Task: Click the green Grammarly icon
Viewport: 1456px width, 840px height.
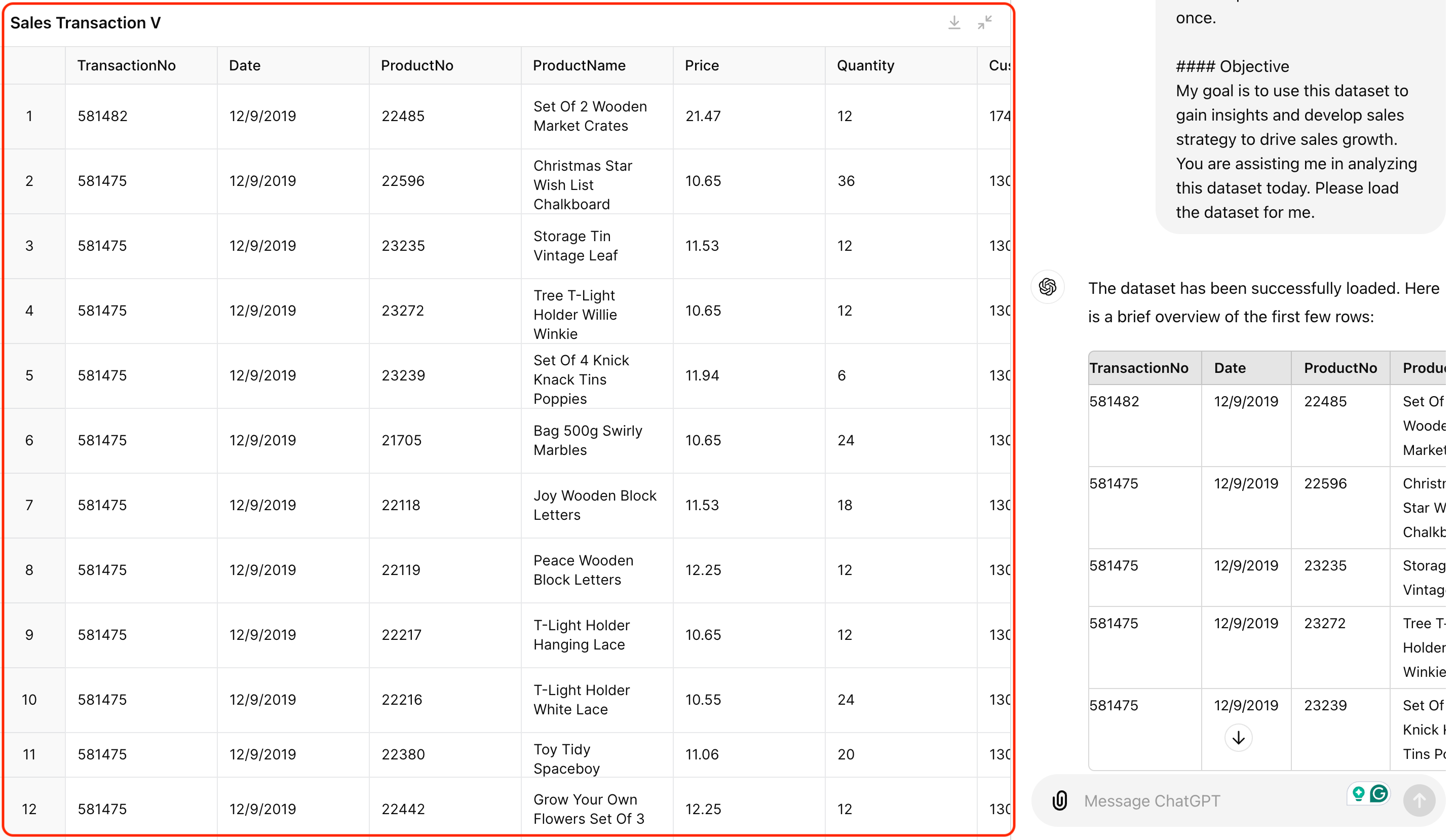Action: click(1378, 793)
